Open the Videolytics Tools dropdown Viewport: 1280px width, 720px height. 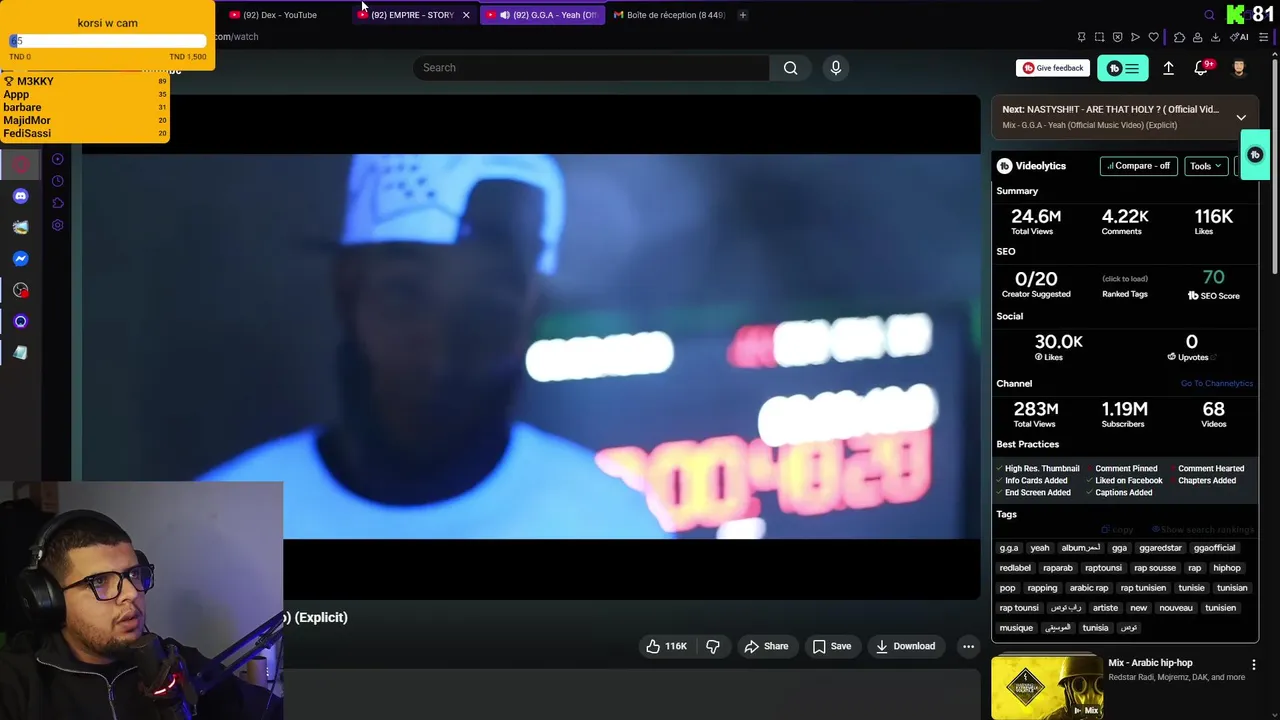pos(1205,166)
